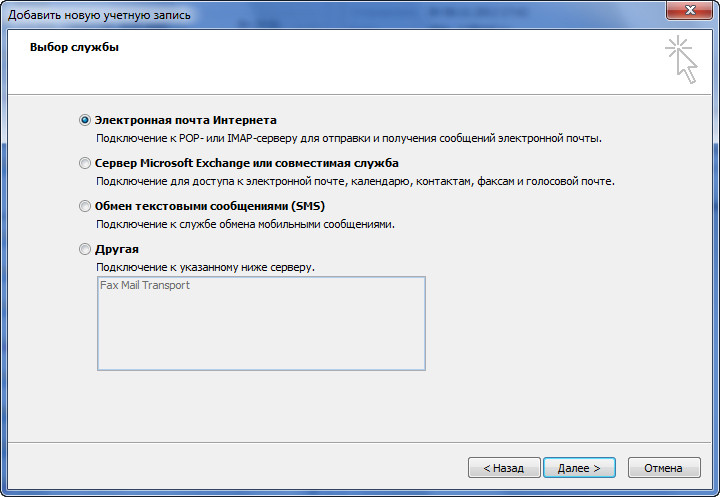The height and width of the screenshot is (497, 720).
Task: Cancel the wizard via Отмена
Action: click(x=664, y=468)
